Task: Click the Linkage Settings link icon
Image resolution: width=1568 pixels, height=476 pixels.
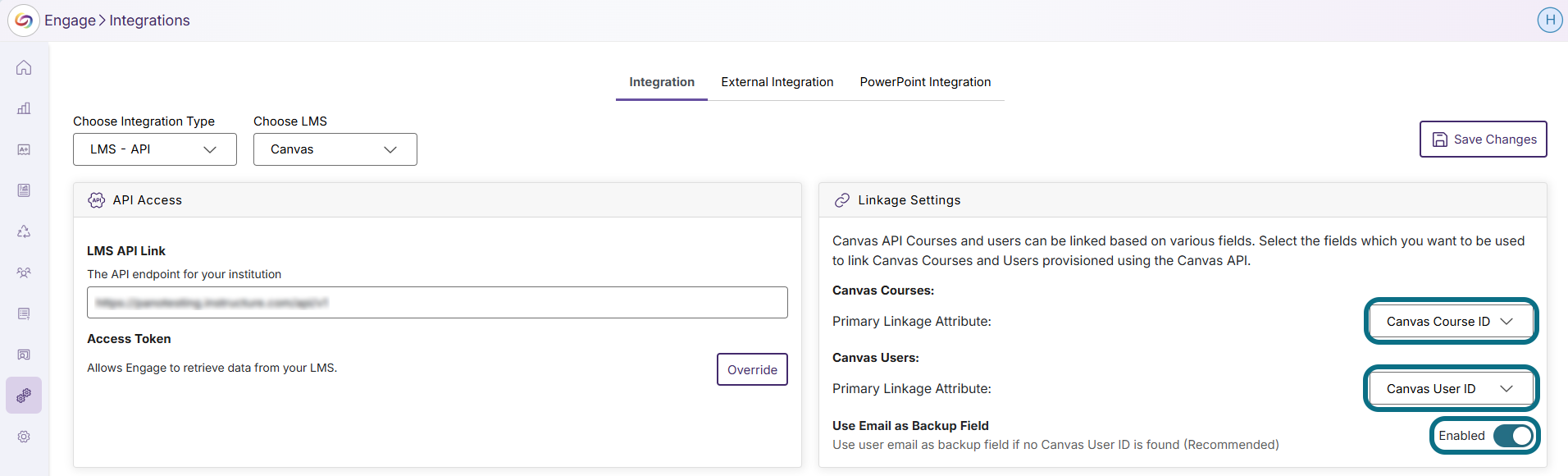Action: tap(841, 200)
